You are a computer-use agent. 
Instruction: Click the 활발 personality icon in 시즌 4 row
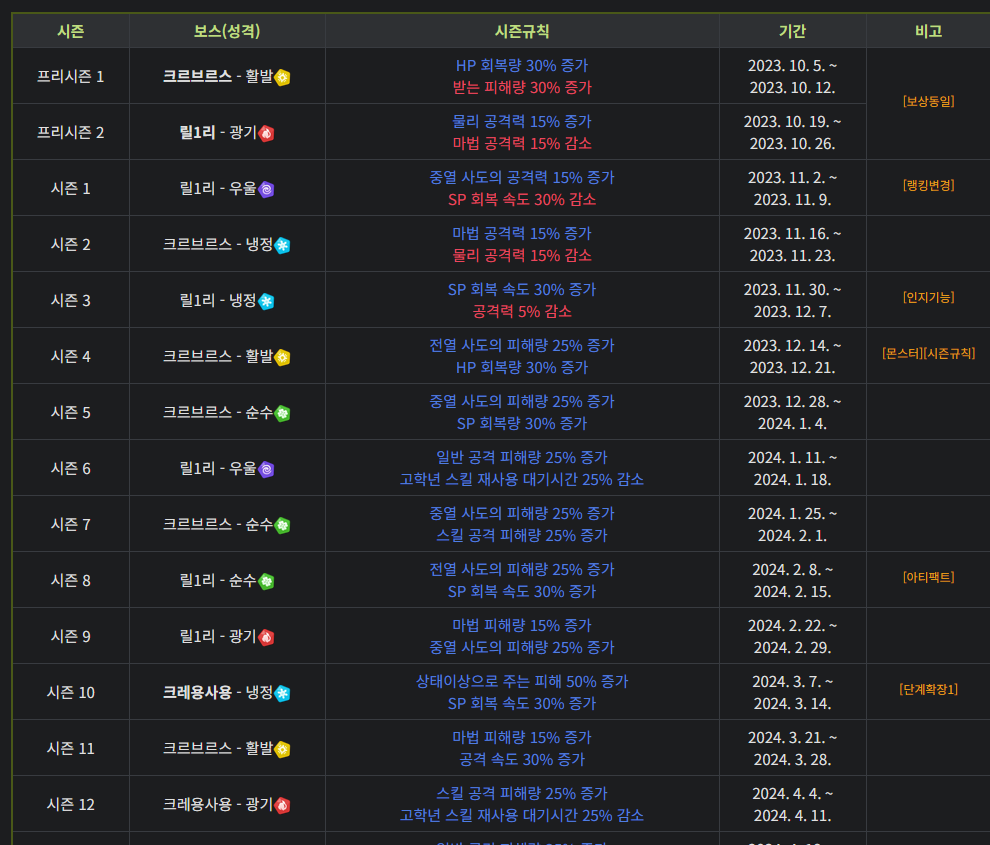pos(282,357)
